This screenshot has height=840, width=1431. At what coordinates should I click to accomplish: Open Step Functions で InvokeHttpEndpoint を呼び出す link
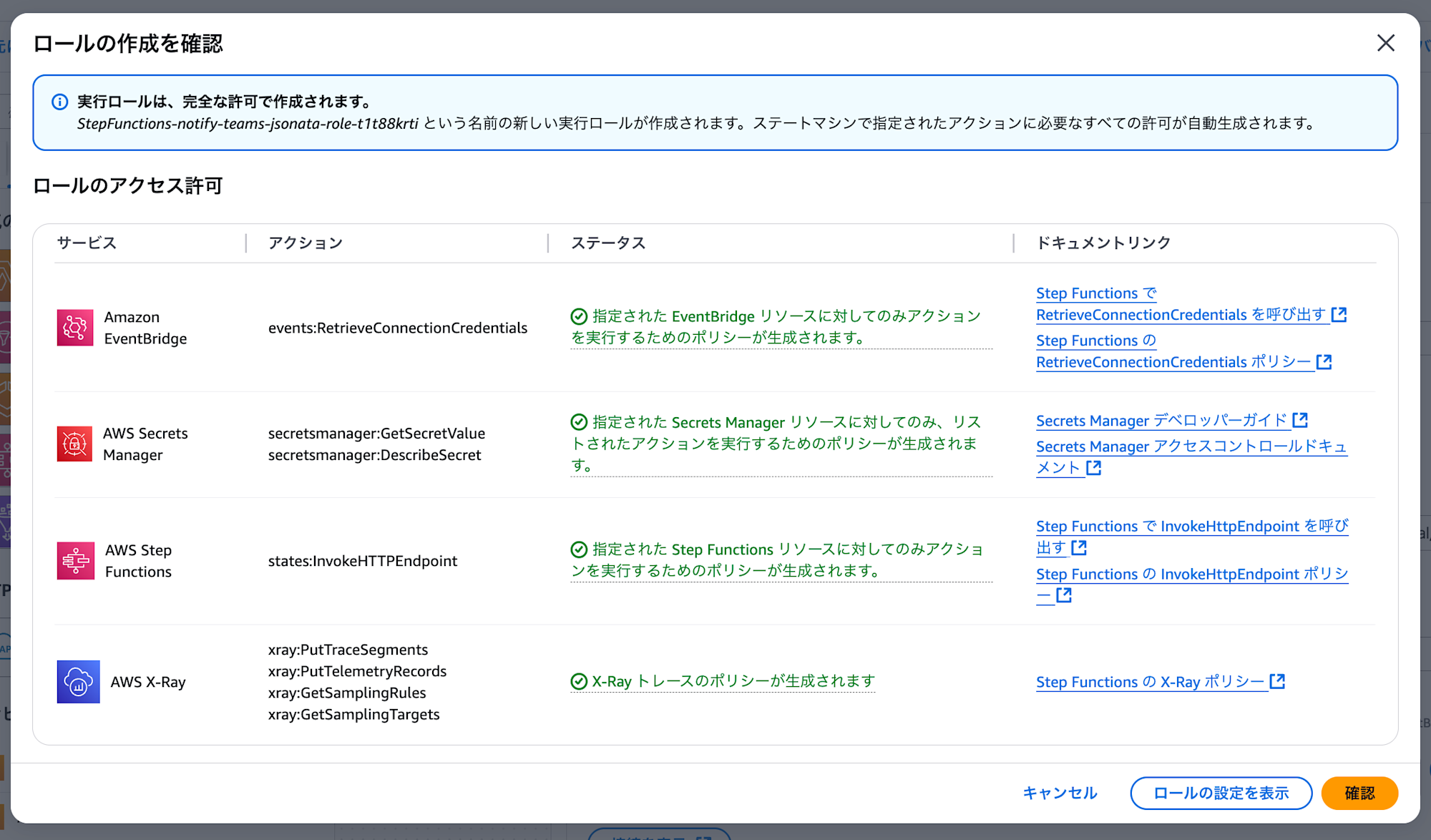pyautogui.click(x=1192, y=537)
